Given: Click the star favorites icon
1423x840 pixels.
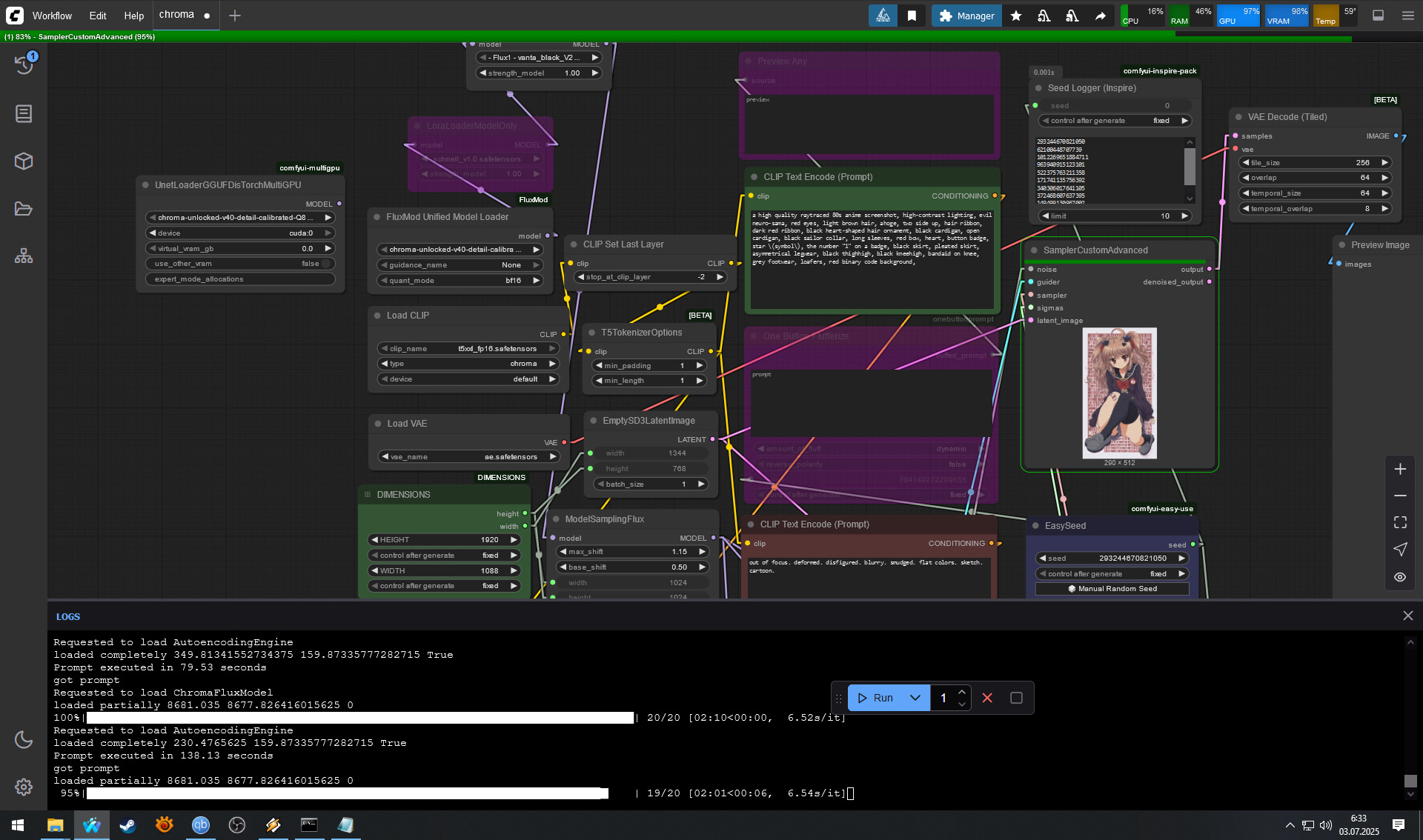Looking at the screenshot, I should click(1016, 16).
